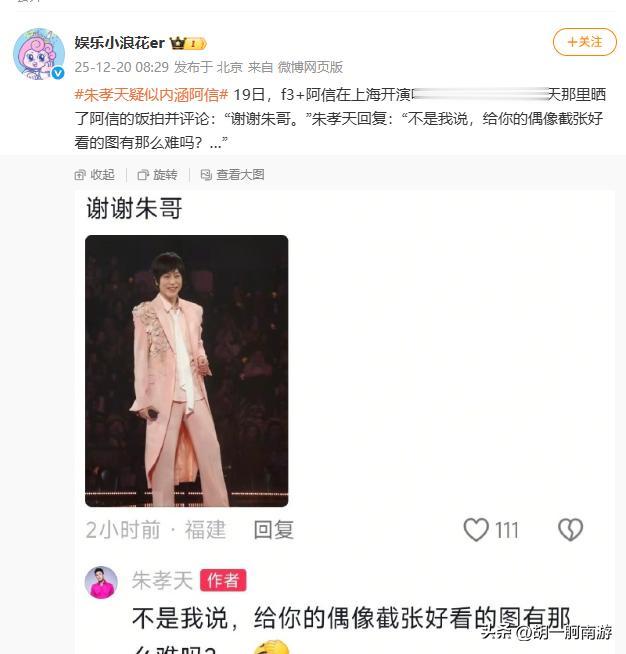Open hashtag #朱孝天疑似内涵阿信#
This screenshot has height=654, width=626.
[x=151, y=95]
